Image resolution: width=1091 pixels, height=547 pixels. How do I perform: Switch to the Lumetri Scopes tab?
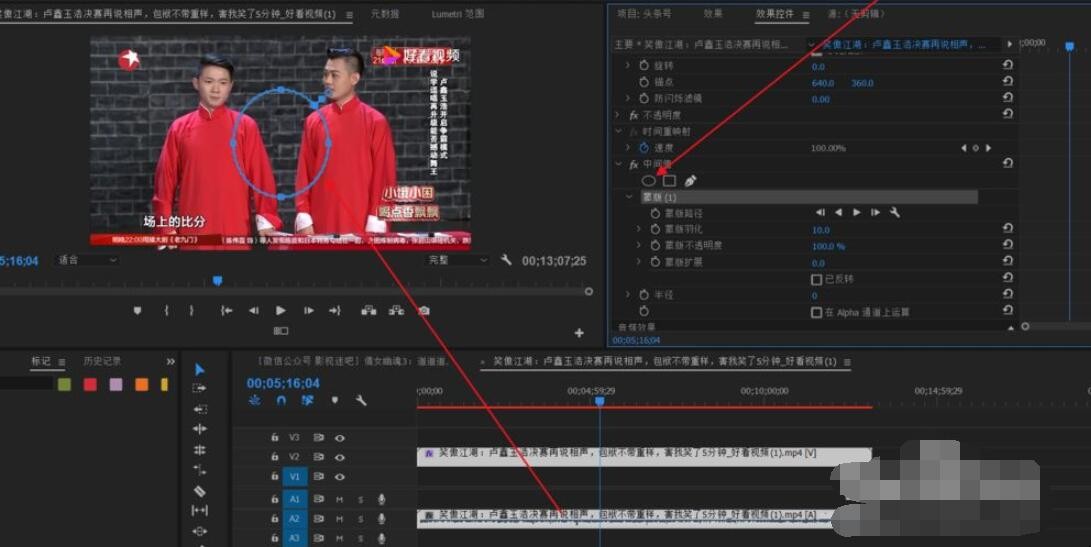(457, 14)
